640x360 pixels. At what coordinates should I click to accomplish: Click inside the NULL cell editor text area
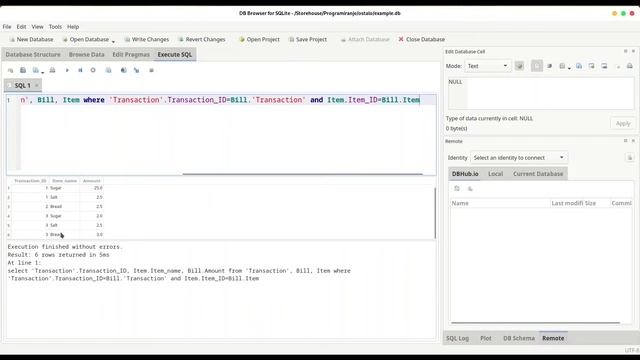[x=541, y=93]
